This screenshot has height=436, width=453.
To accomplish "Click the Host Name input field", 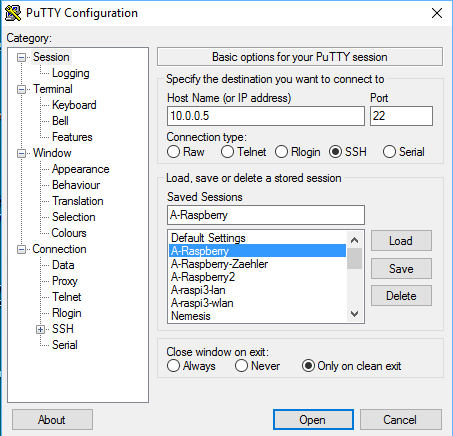I will point(266,116).
